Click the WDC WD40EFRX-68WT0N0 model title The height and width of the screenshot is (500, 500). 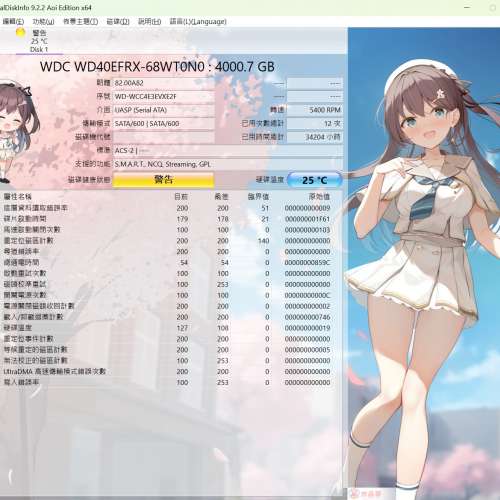[x=157, y=67]
